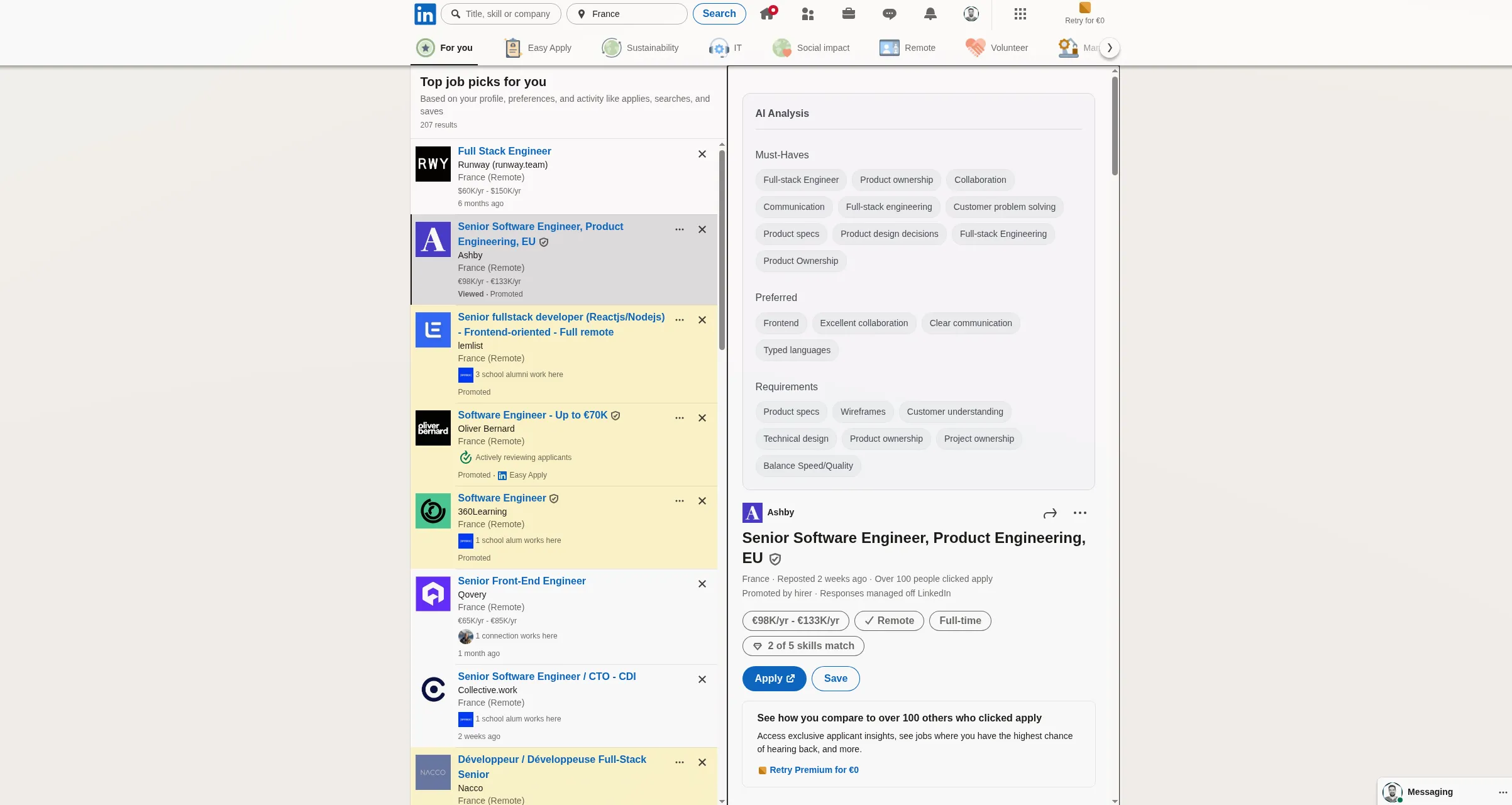Click the right chevron to reveal more job tabs
This screenshot has width=1512, height=805.
[x=1109, y=47]
